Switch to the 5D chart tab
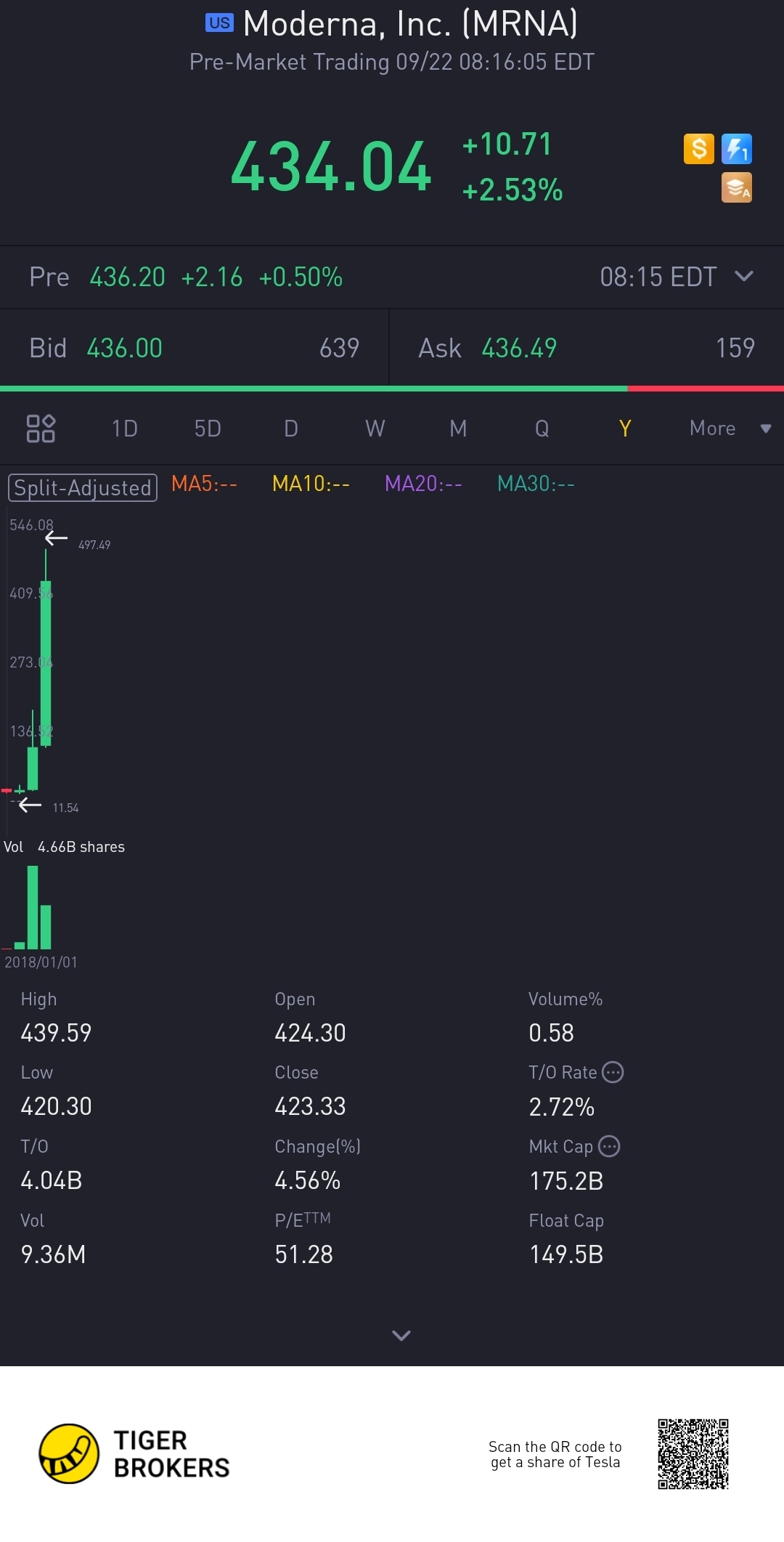The width and height of the screenshot is (784, 1542). (208, 429)
